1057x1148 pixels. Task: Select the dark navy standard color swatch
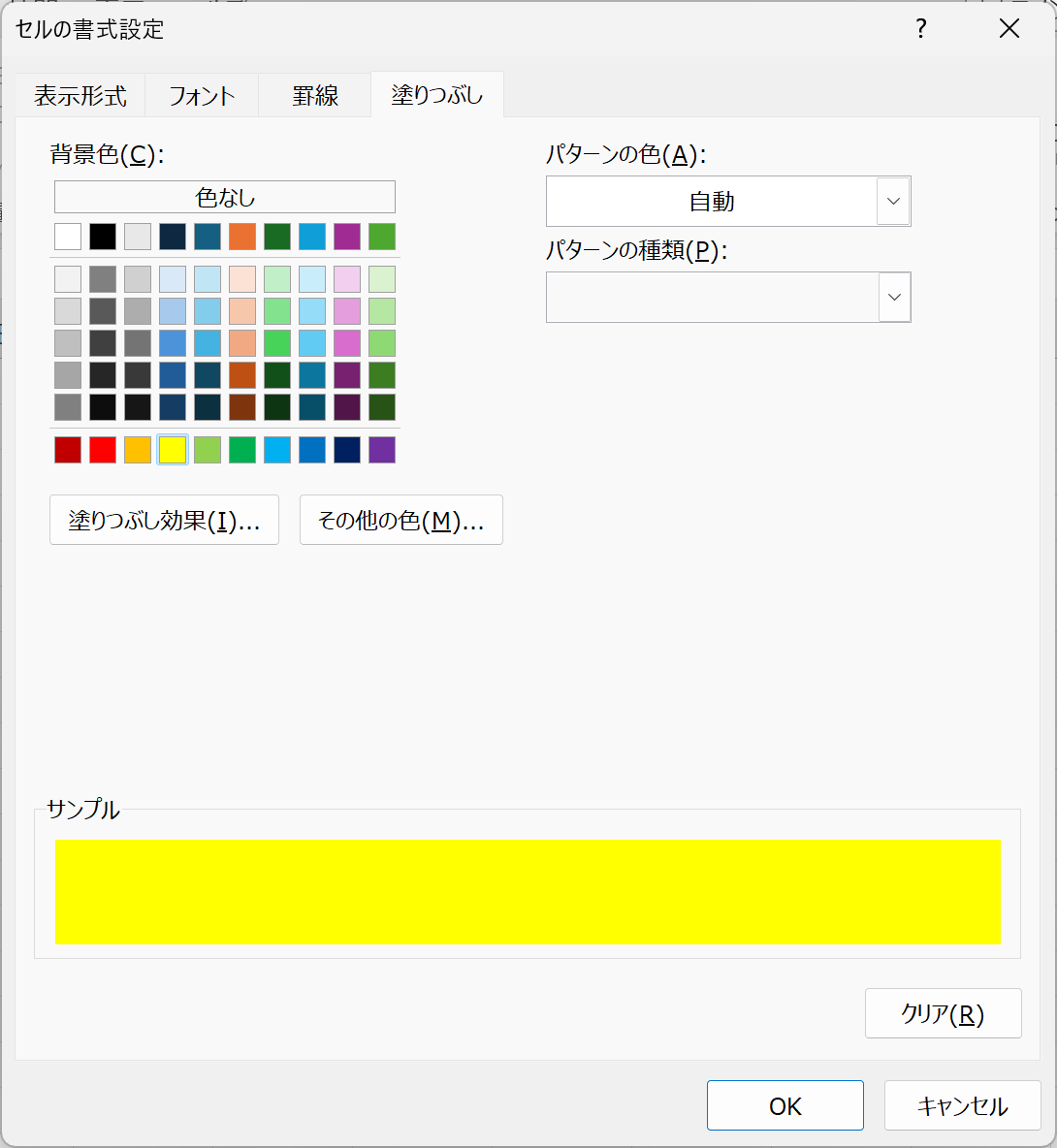pyautogui.click(x=347, y=450)
